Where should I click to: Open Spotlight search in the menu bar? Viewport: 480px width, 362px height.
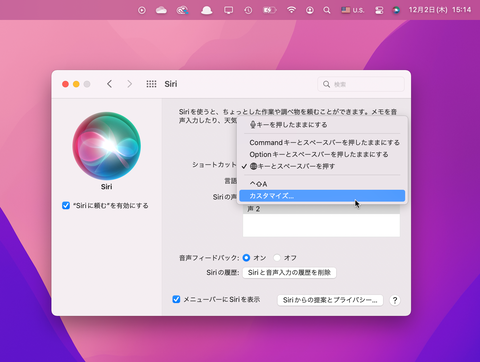327,10
